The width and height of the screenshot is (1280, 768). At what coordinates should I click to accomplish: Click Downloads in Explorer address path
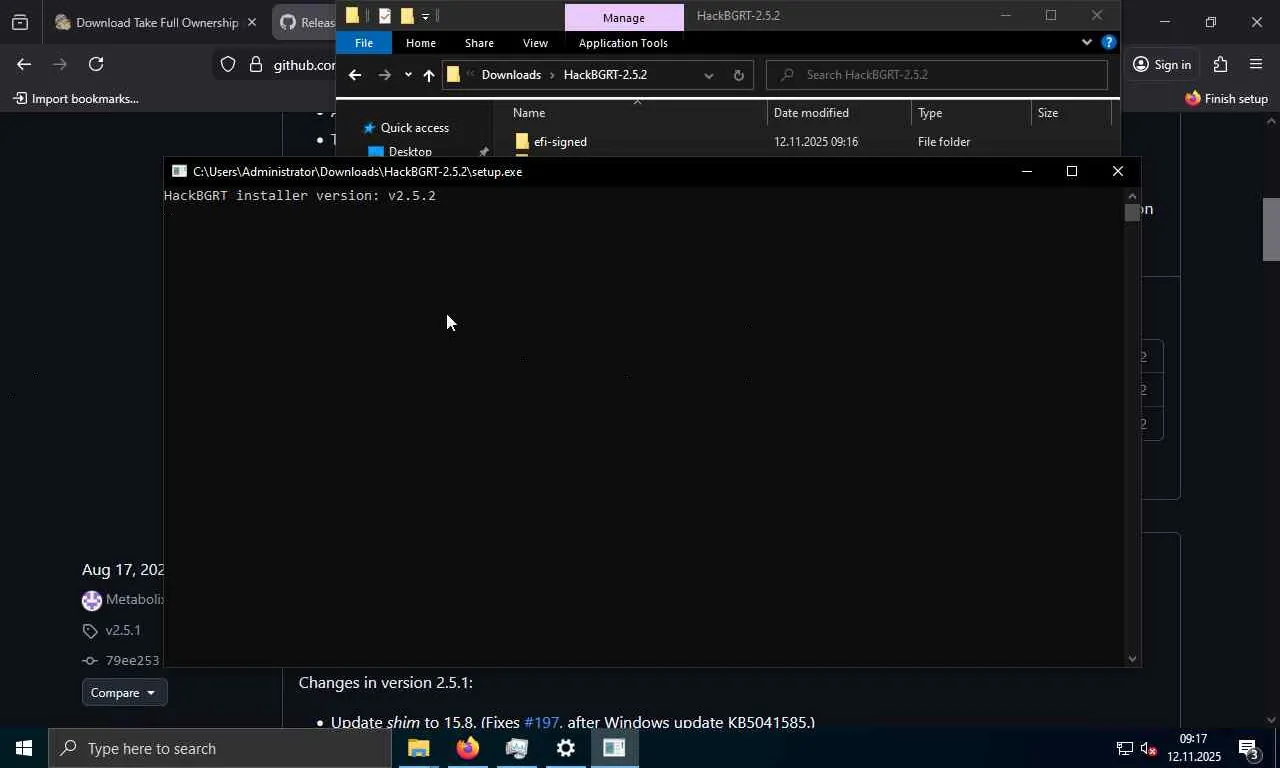511,75
